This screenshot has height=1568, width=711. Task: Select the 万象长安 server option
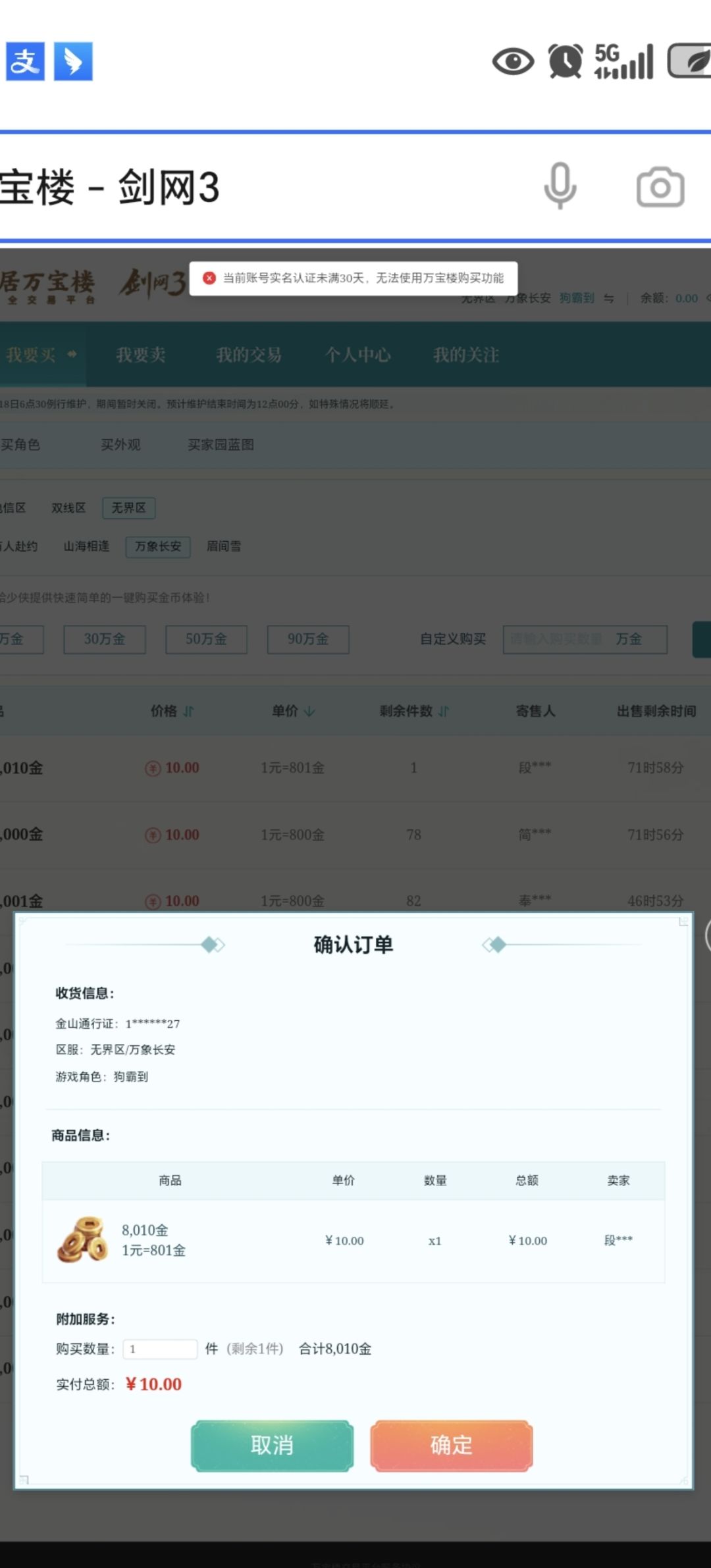pos(158,546)
